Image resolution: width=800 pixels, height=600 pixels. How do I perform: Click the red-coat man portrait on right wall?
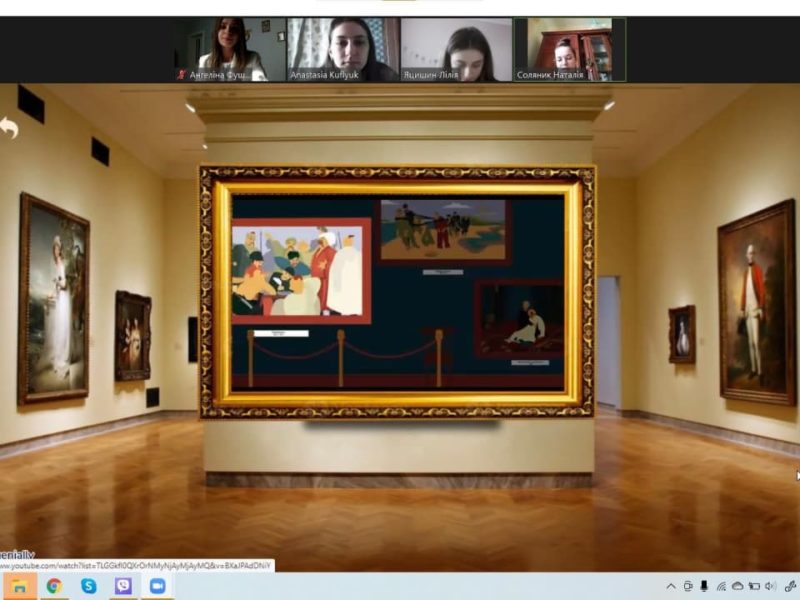[x=755, y=302]
